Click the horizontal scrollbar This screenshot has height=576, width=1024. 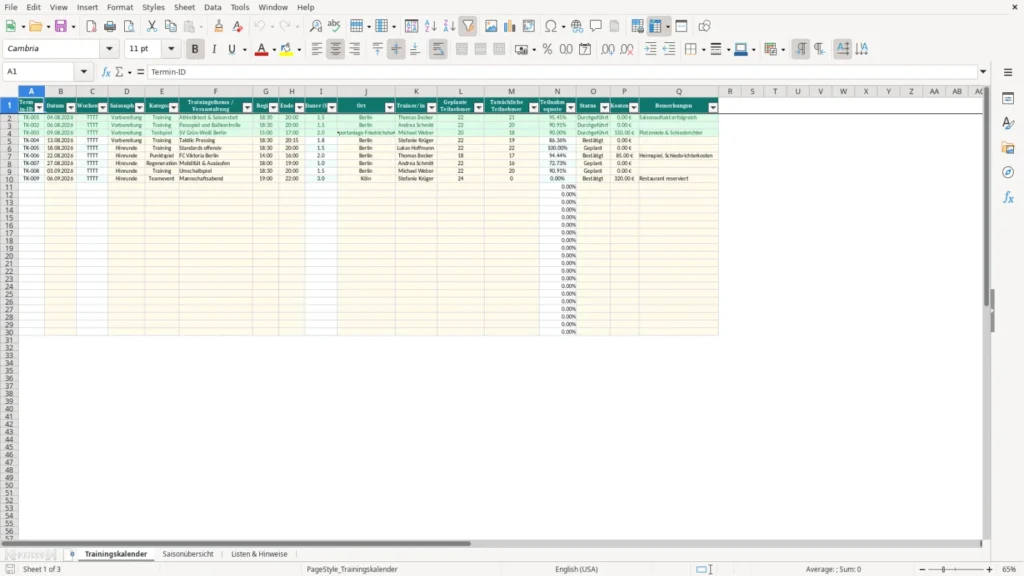pyautogui.click(x=235, y=543)
